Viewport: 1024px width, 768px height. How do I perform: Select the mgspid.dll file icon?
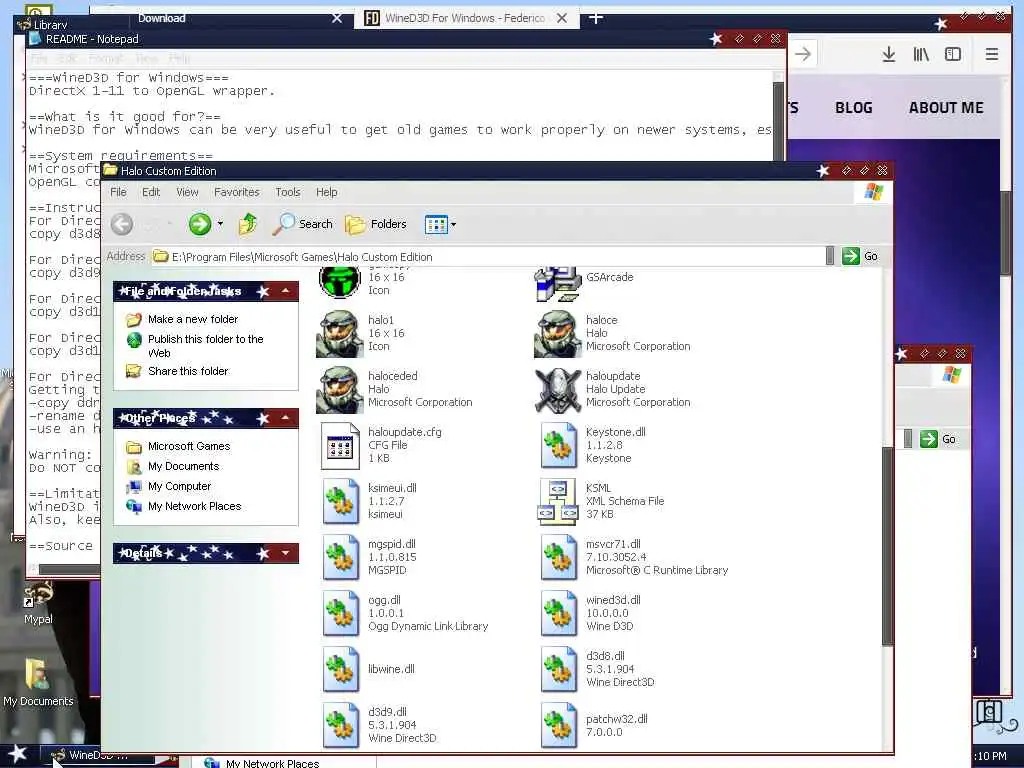[x=340, y=558]
